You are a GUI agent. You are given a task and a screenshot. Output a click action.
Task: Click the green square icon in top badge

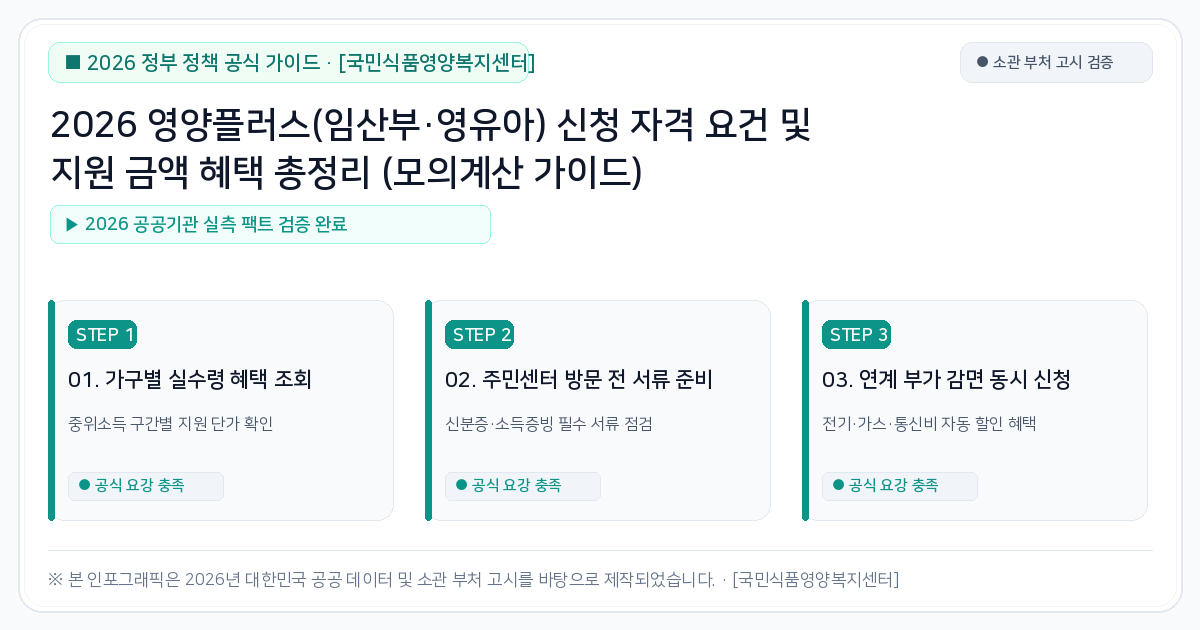72,62
